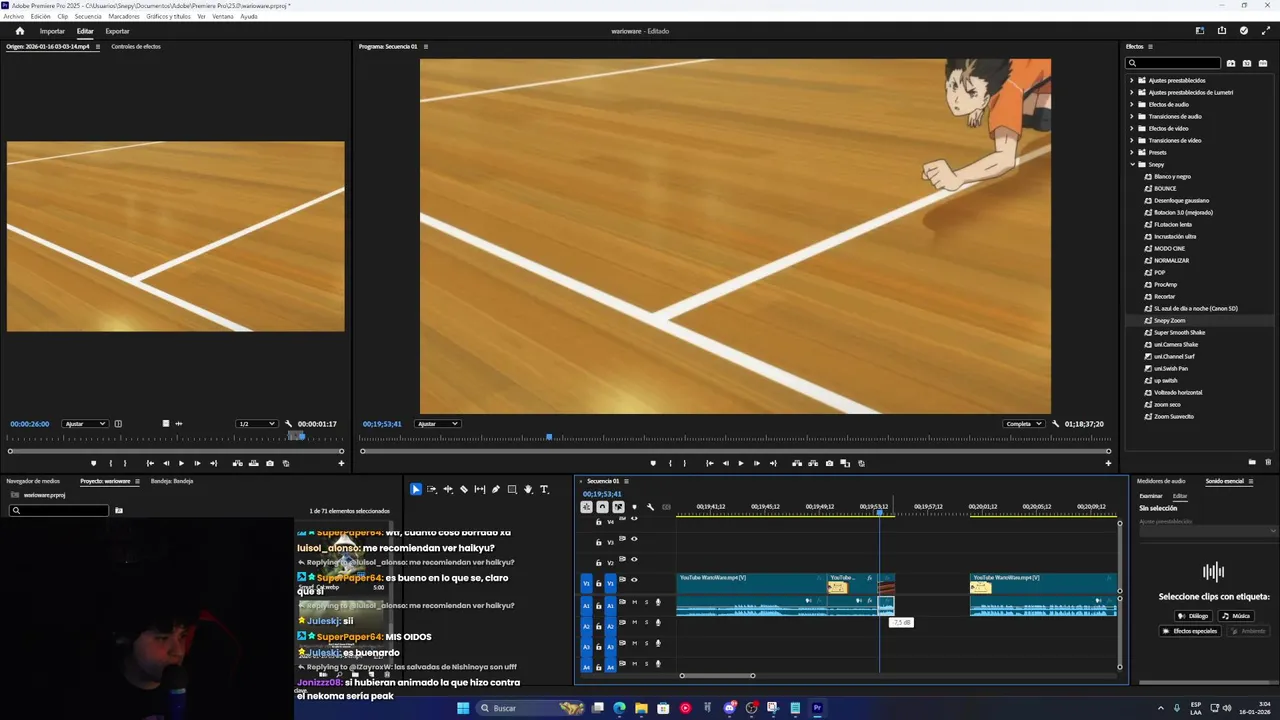Toggle linked selection in timeline
This screenshot has height=720, width=1280.
coord(618,507)
